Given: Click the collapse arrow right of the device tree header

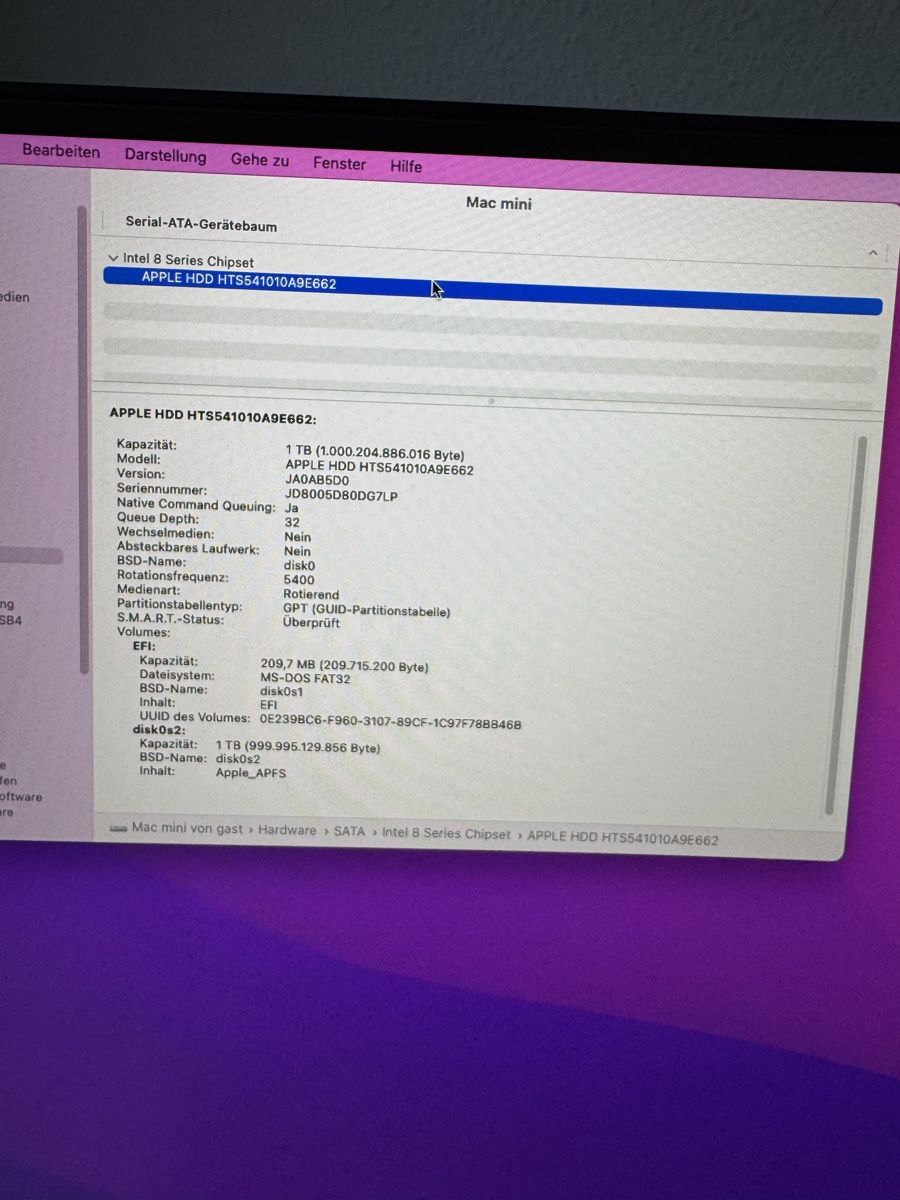Looking at the screenshot, I should [x=873, y=253].
